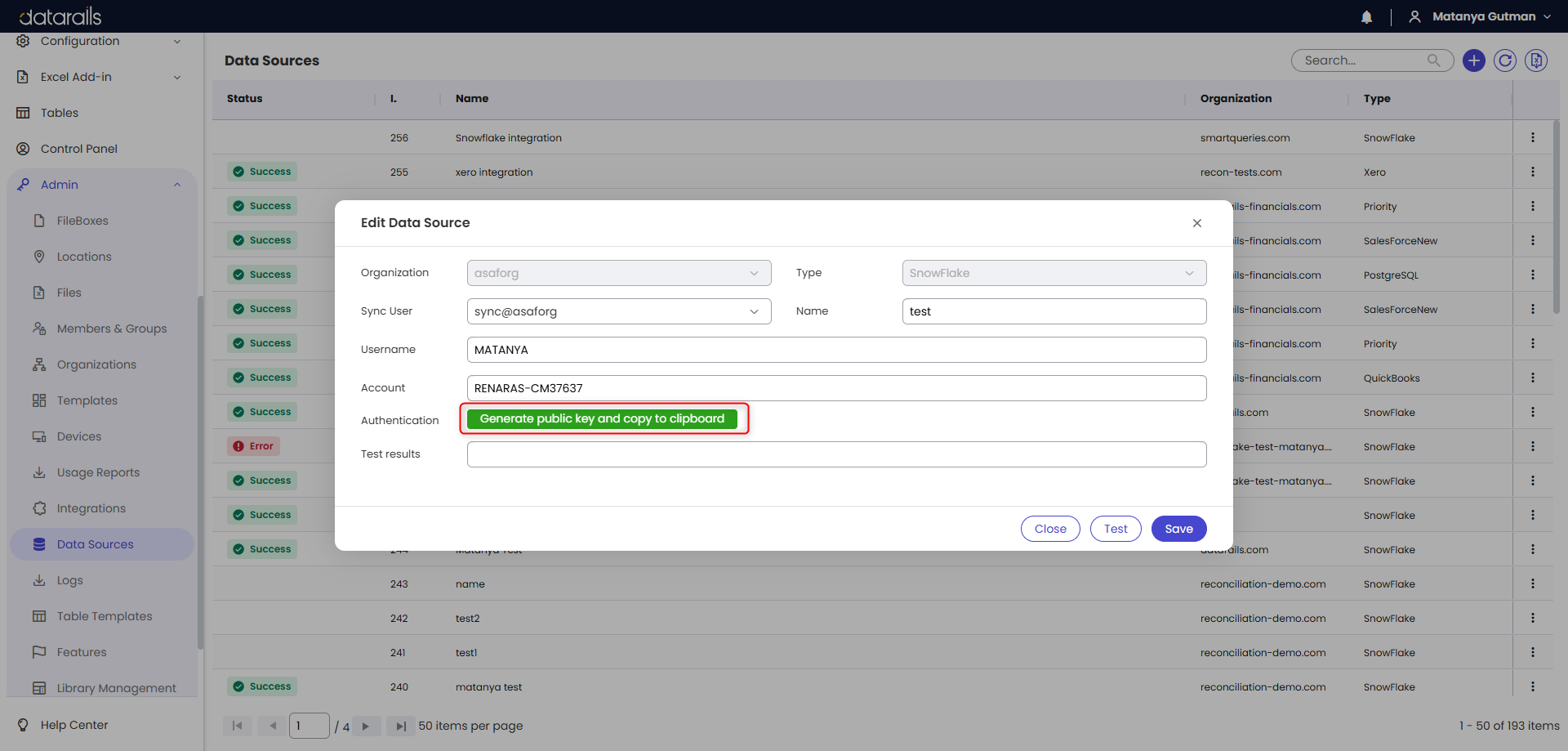1568x751 pixels.
Task: Click the Logs sidebar icon
Action: (39, 580)
